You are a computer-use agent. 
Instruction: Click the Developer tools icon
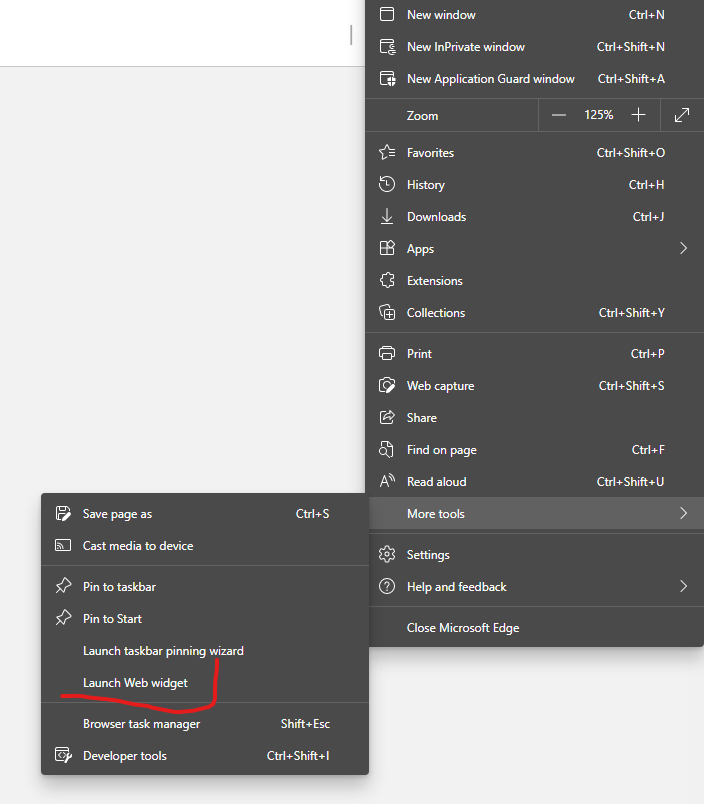(63, 755)
